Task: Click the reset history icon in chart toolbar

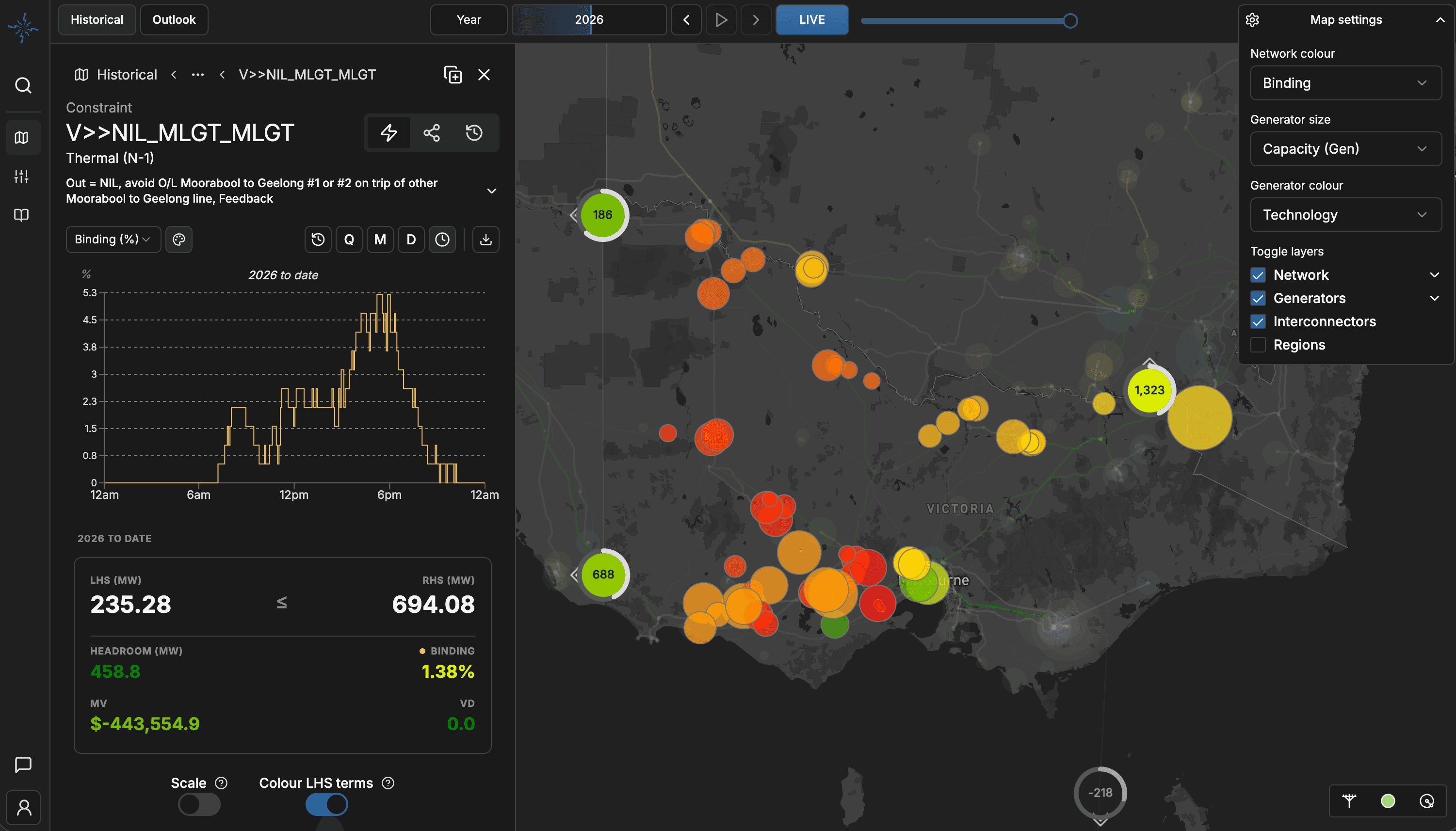Action: 318,239
